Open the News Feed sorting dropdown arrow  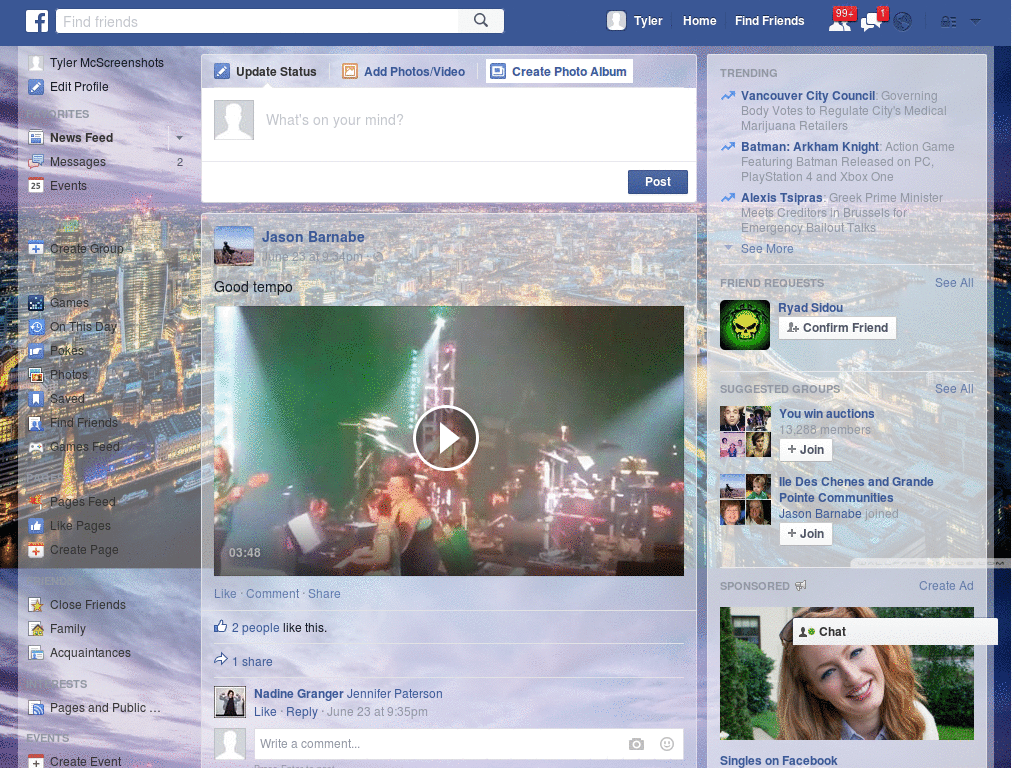pyautogui.click(x=179, y=137)
